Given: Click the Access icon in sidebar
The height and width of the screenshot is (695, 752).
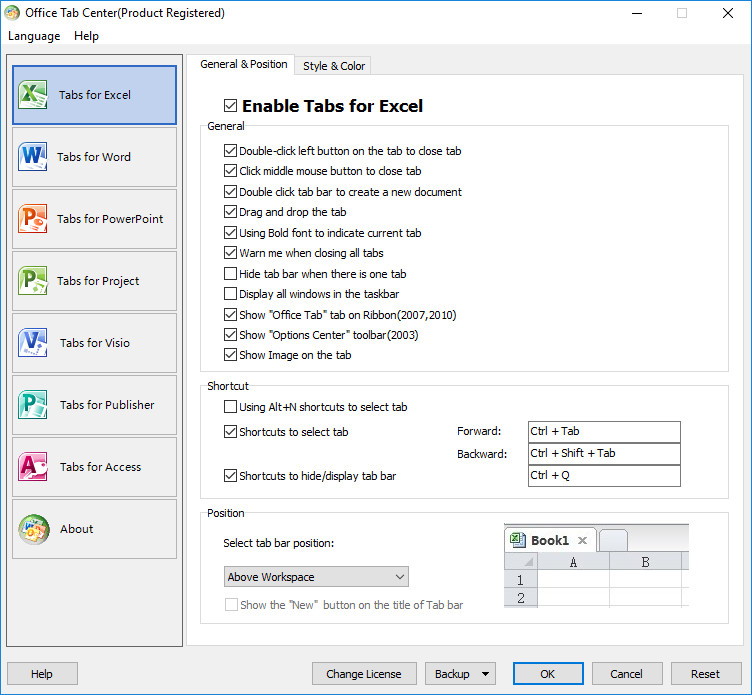Looking at the screenshot, I should point(33,466).
